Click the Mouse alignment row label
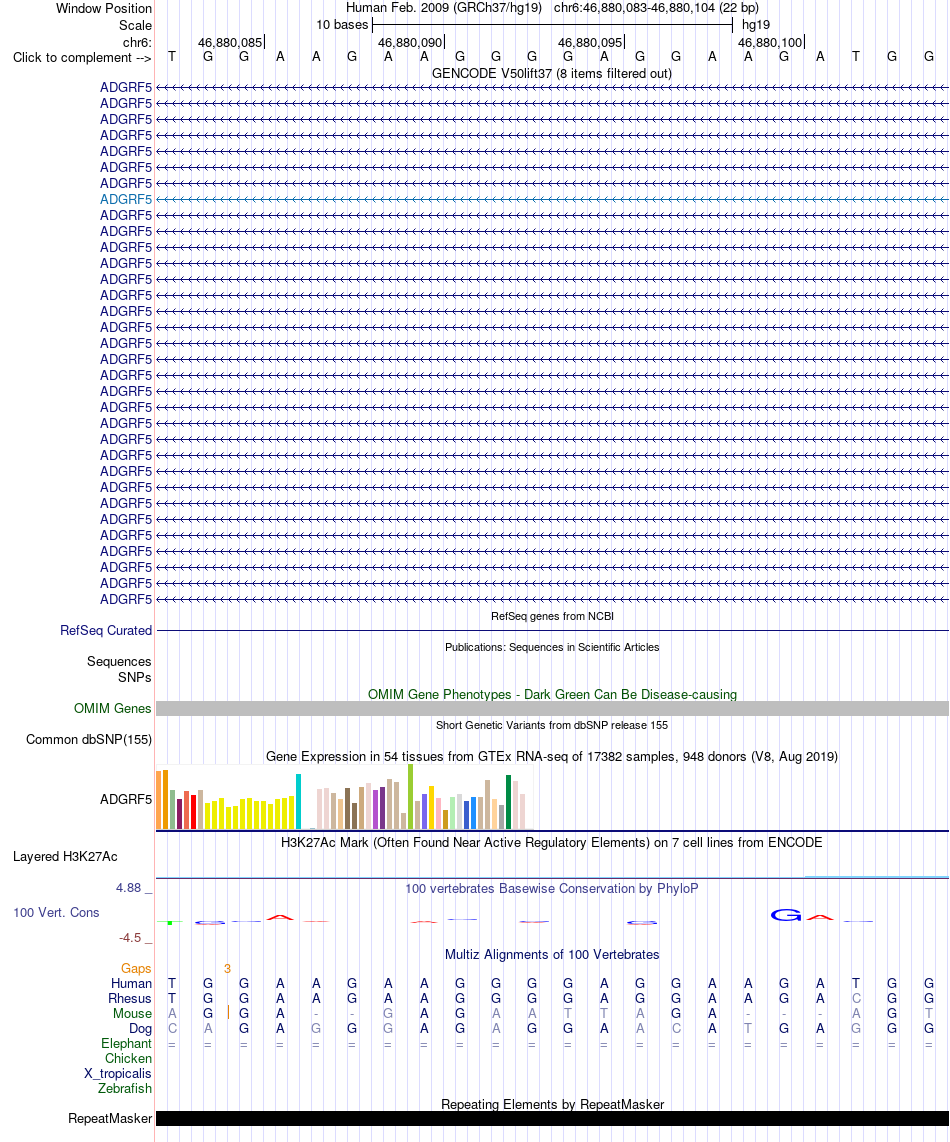The height and width of the screenshot is (1142, 950). click(133, 1014)
